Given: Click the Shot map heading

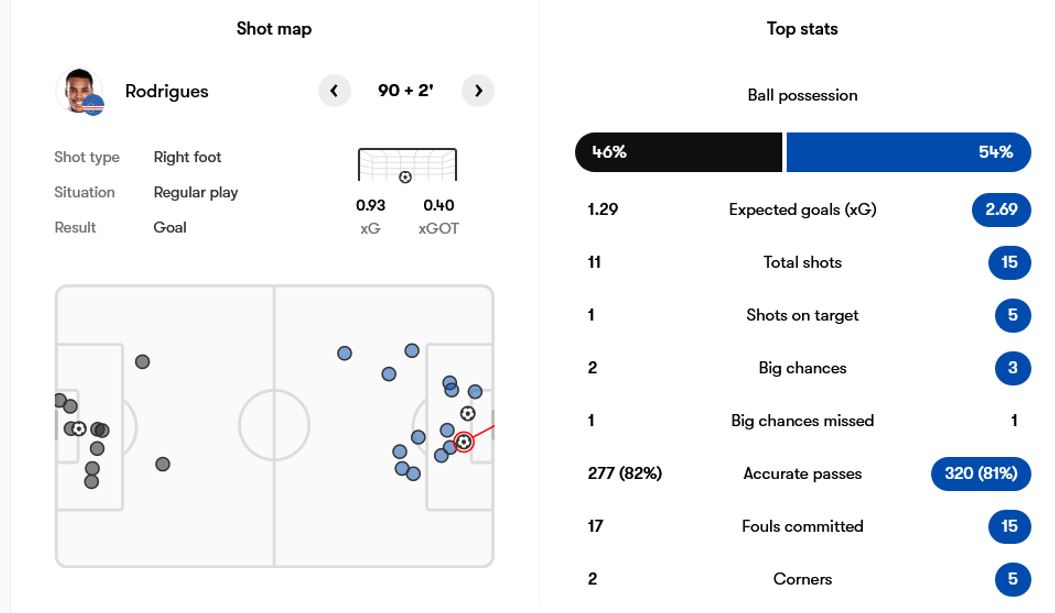Looking at the screenshot, I should point(274,29).
